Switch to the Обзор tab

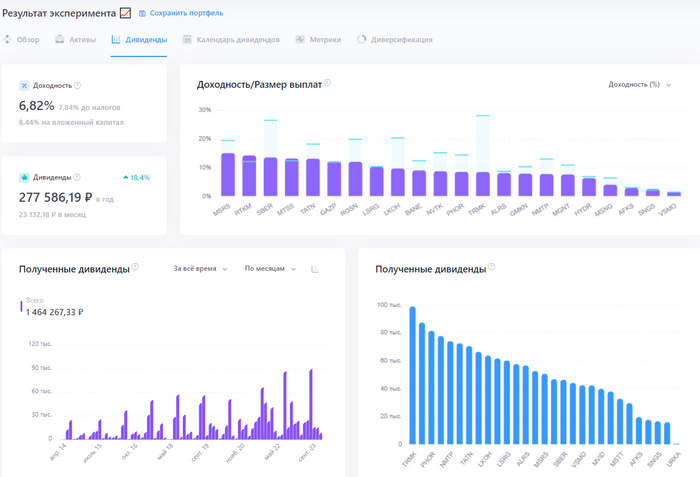[x=21, y=40]
